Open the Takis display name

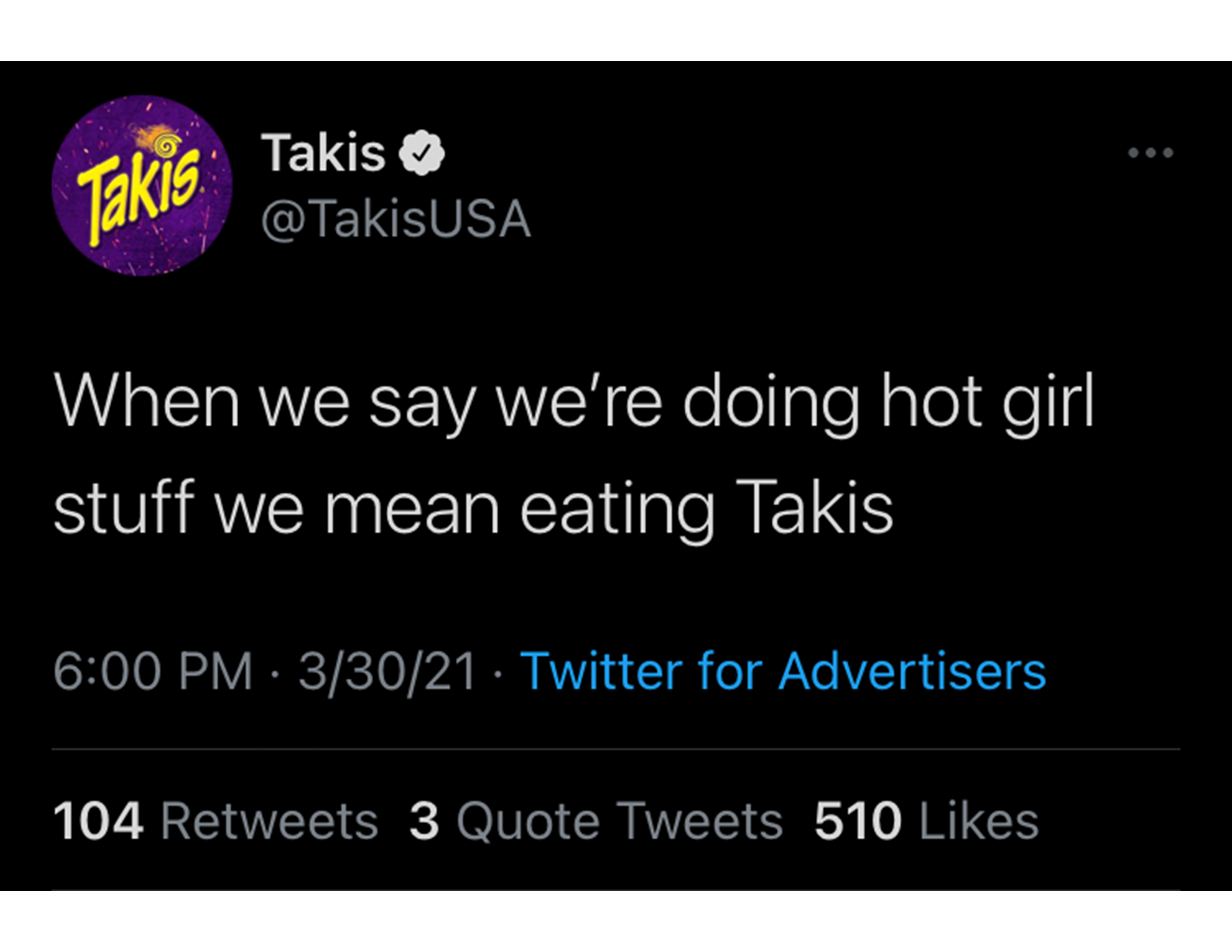point(323,153)
